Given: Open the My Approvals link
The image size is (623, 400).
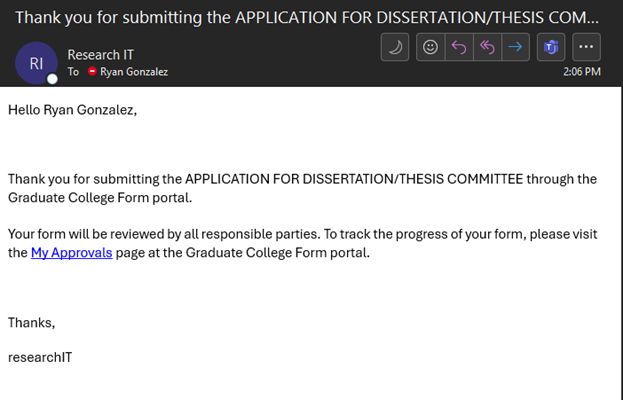Looking at the screenshot, I should pos(72,253).
